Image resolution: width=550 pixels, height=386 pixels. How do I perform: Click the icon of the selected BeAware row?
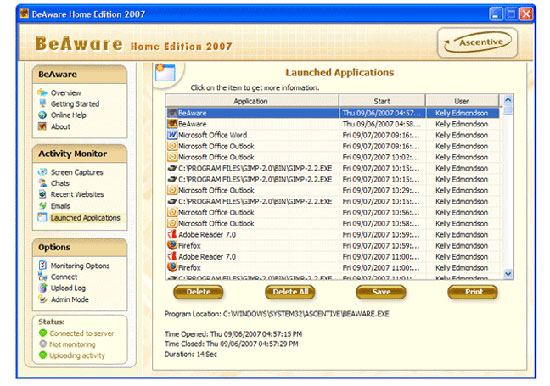pos(172,113)
